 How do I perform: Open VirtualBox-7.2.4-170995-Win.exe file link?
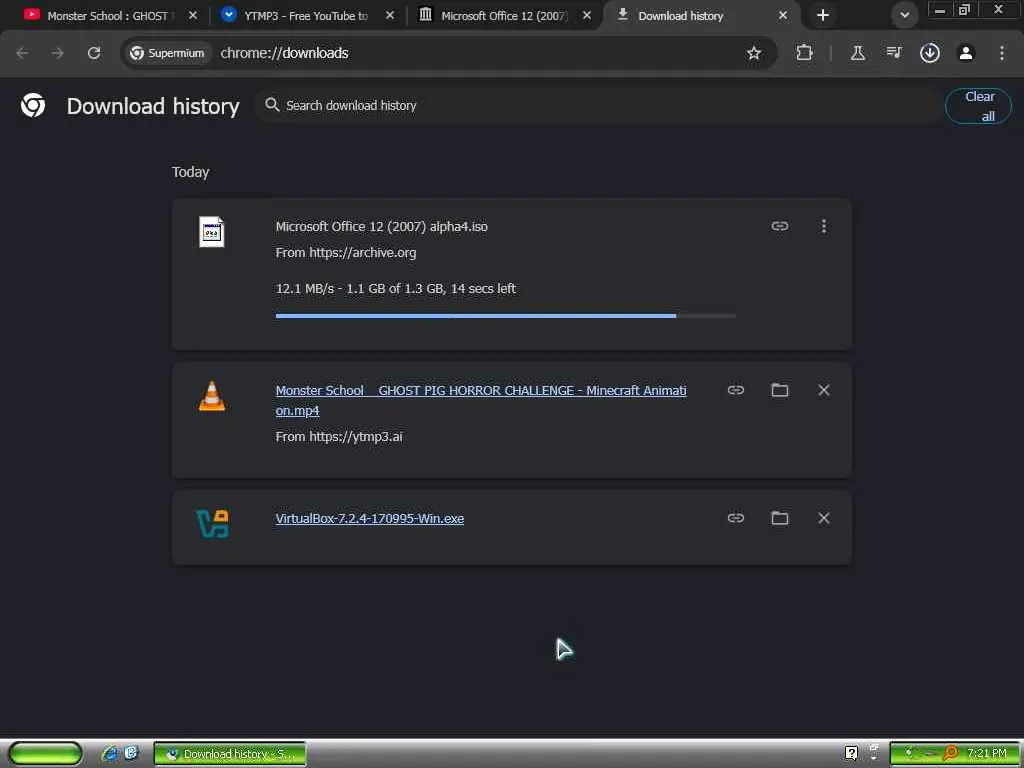[370, 519]
